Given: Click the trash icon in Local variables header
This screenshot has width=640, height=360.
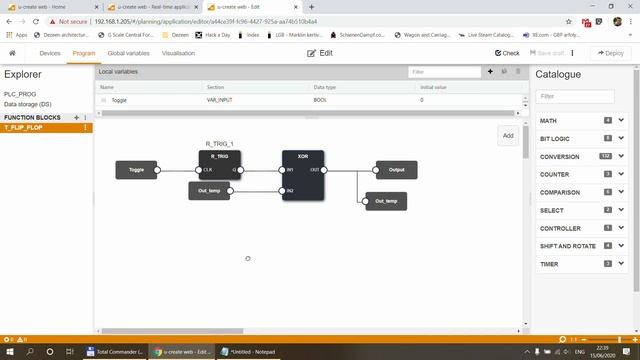Looking at the screenshot, I should pyautogui.click(x=518, y=71).
